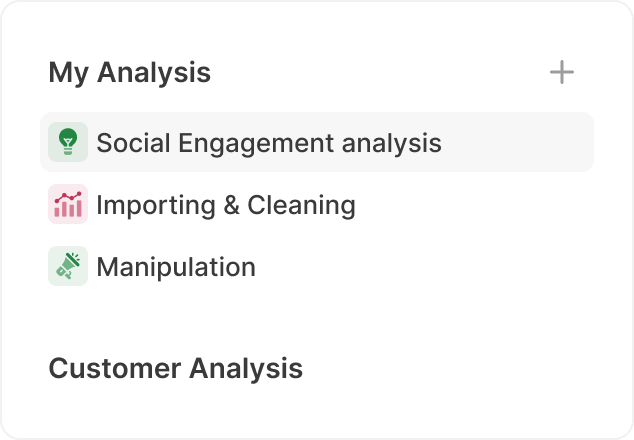Click the Customer Analysis heading text

pyautogui.click(x=175, y=368)
